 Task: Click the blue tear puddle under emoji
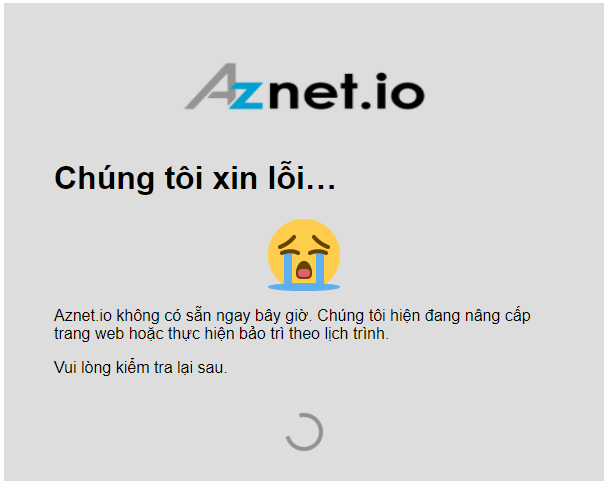[304, 287]
